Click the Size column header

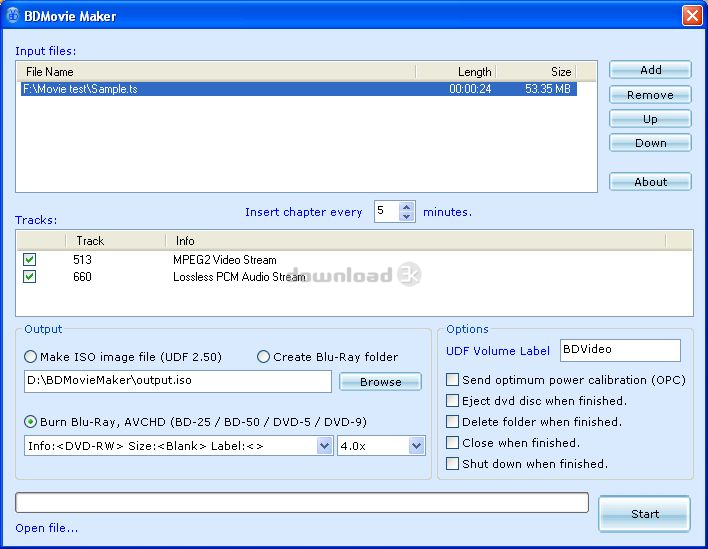536,71
